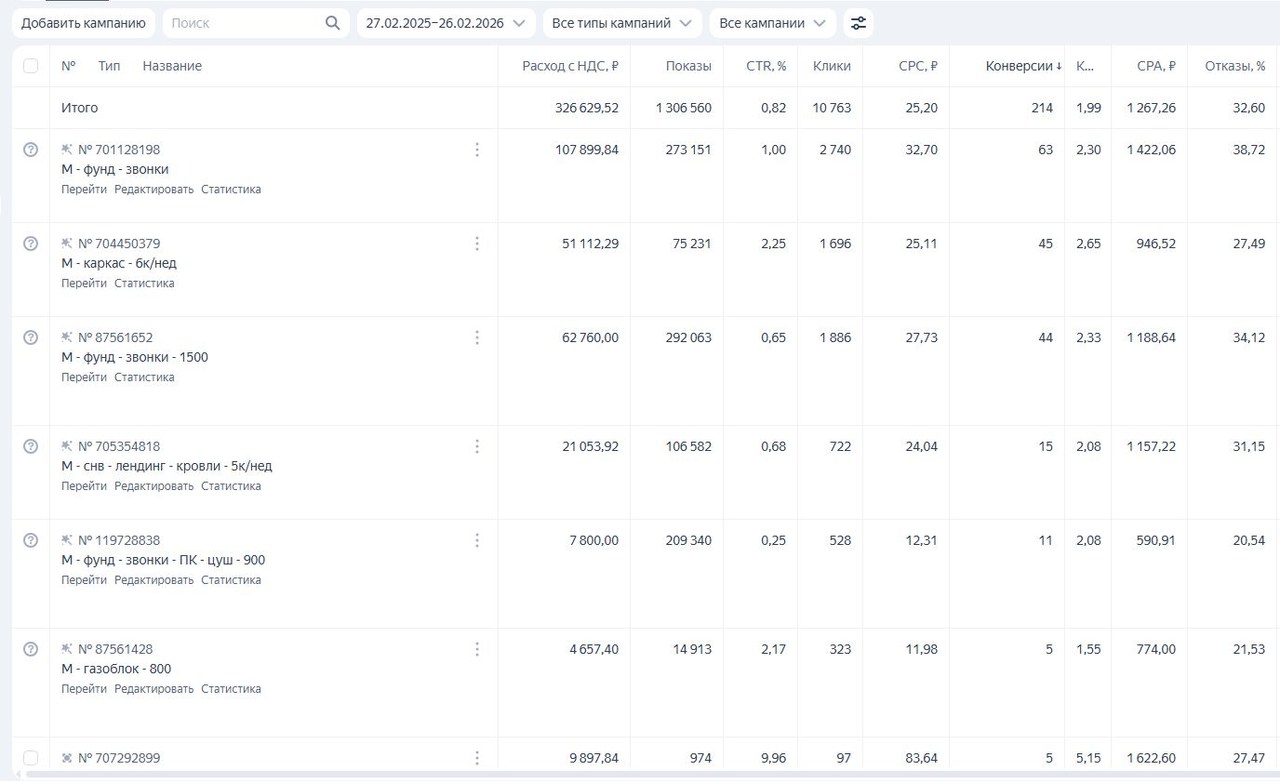Screen dimensions: 1280x781
Task: Tick the select-all checkbox in the table header
Action: (30, 66)
